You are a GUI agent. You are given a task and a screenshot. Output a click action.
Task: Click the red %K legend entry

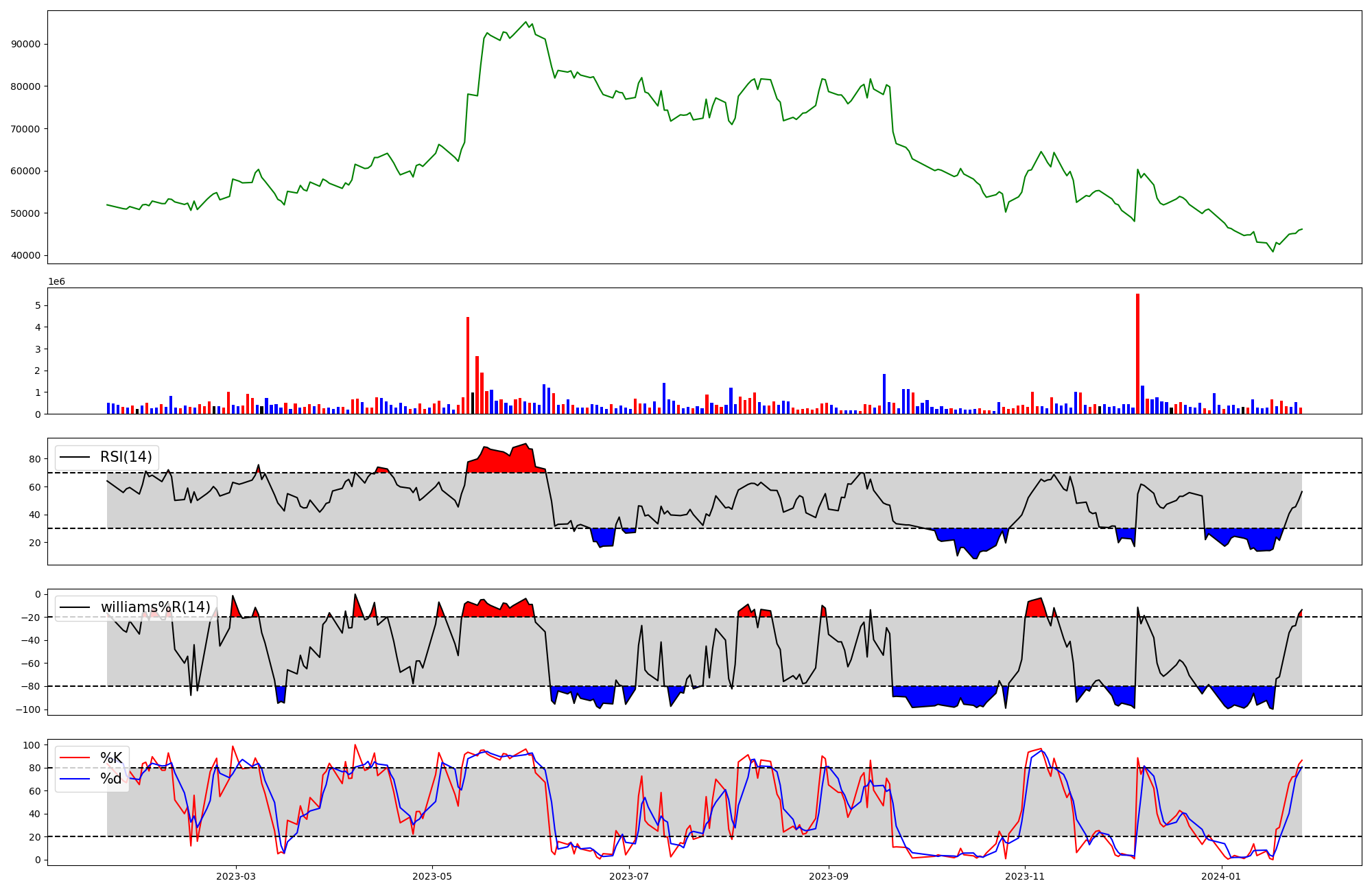[x=110, y=758]
